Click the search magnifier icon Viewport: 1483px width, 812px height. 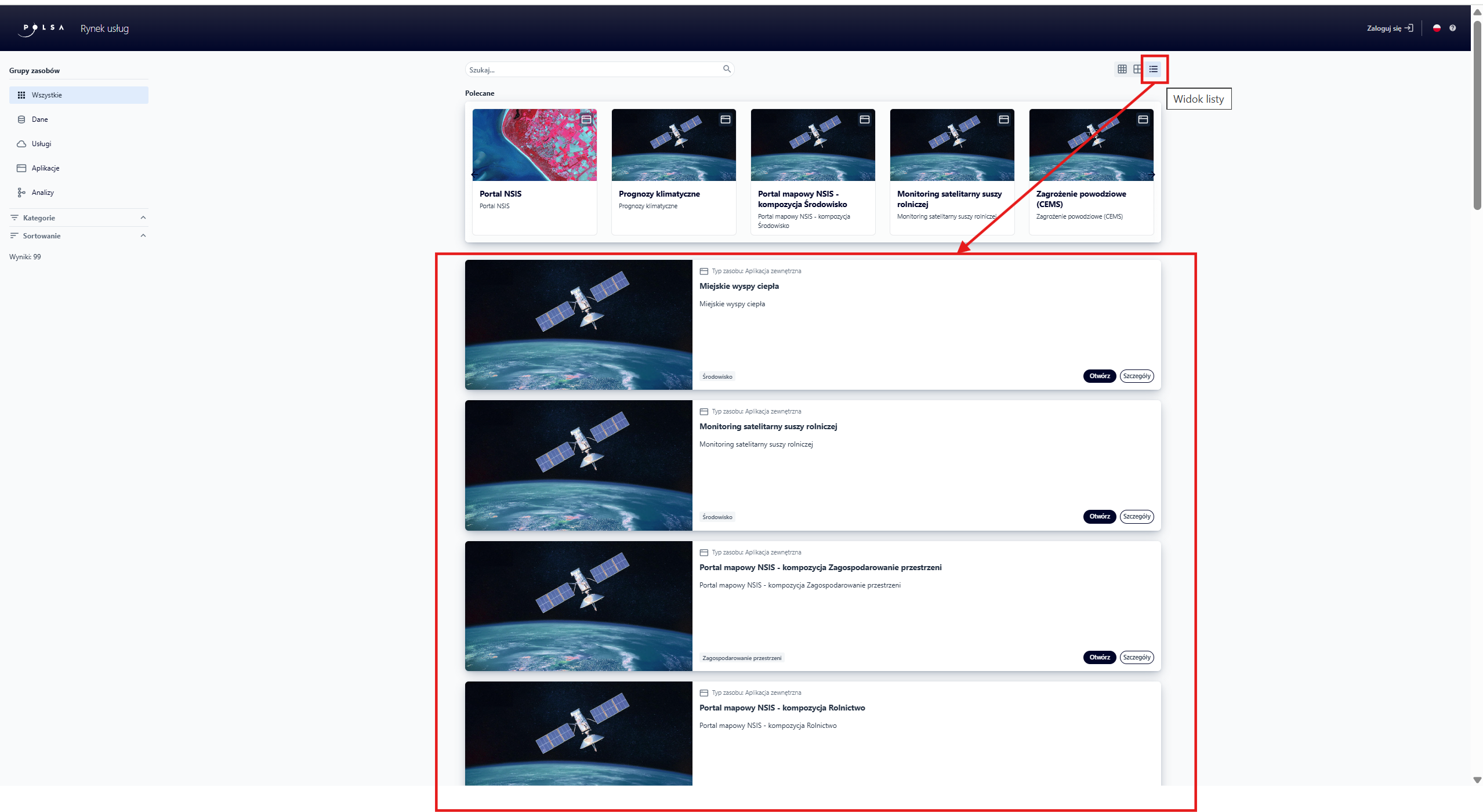coord(727,69)
